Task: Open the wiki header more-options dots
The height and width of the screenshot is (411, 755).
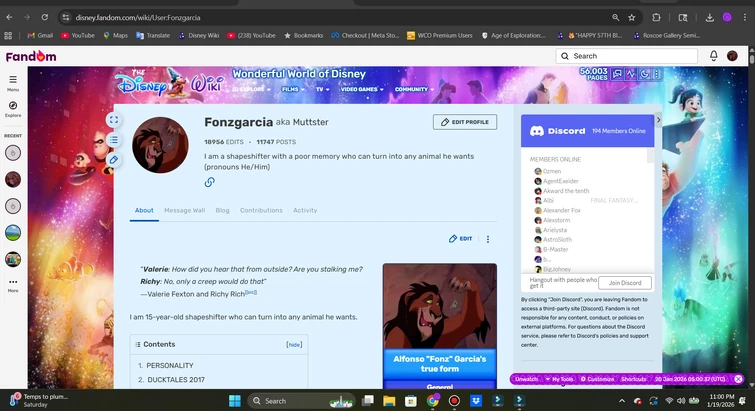Action: tap(656, 74)
